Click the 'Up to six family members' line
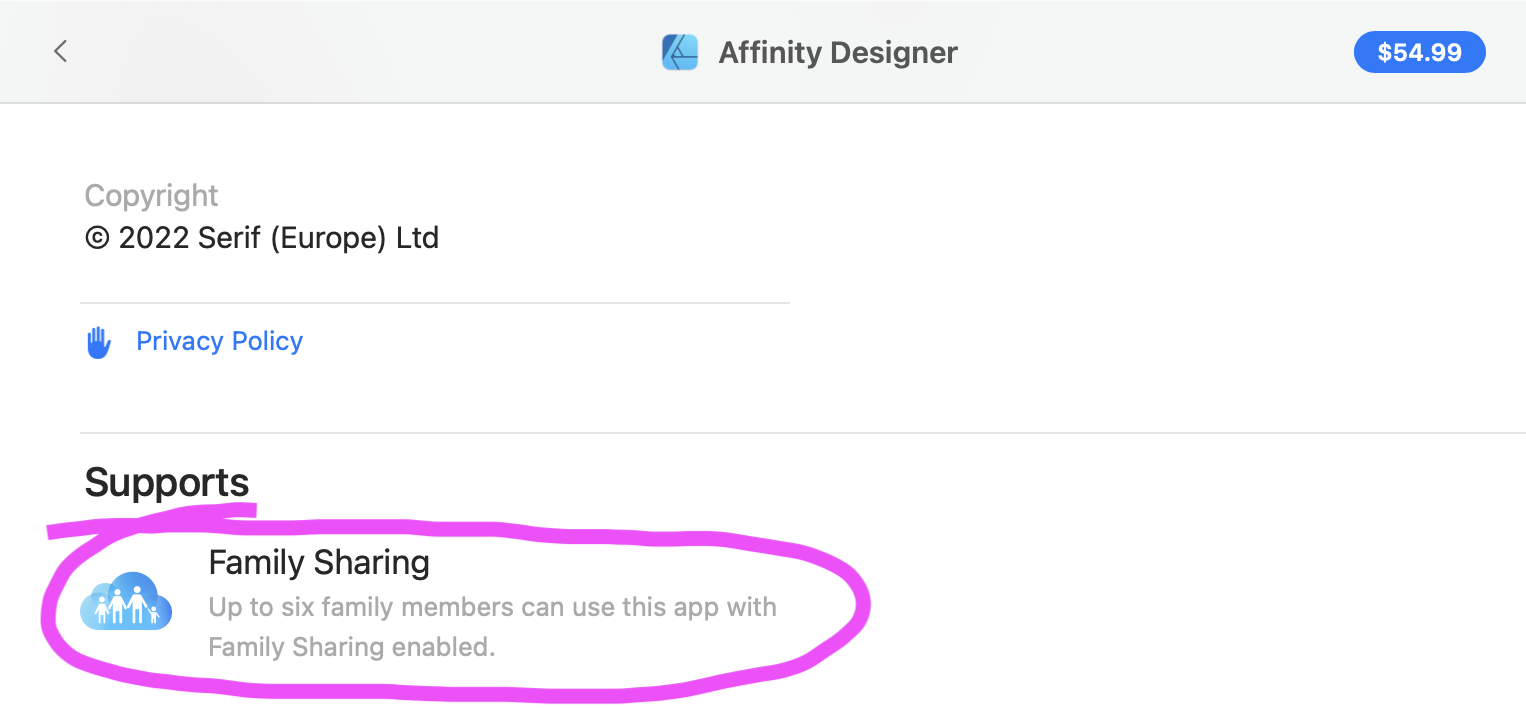 [x=492, y=607]
